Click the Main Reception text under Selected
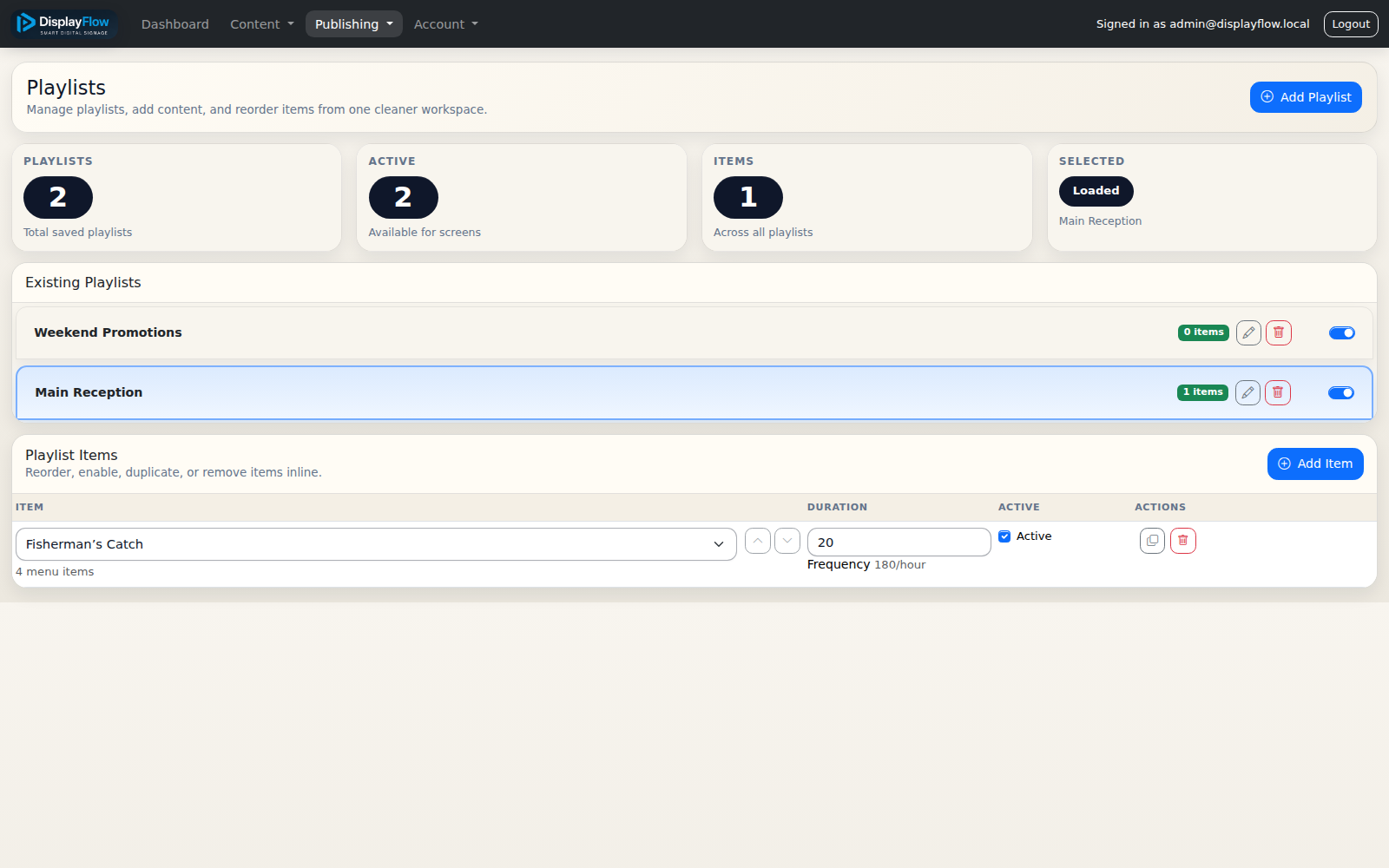The width and height of the screenshot is (1389, 868). coord(1100,221)
